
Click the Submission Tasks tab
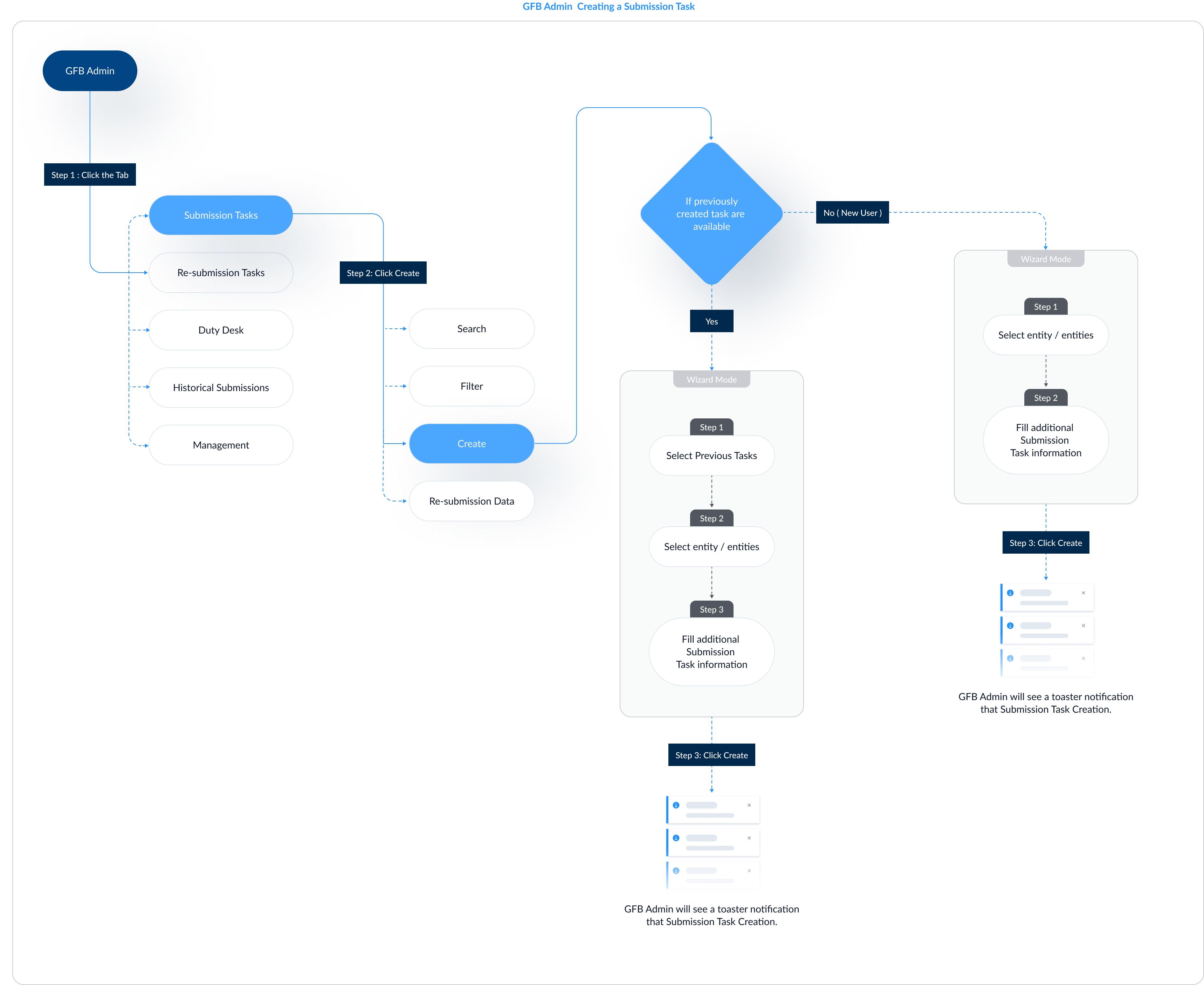coord(220,214)
